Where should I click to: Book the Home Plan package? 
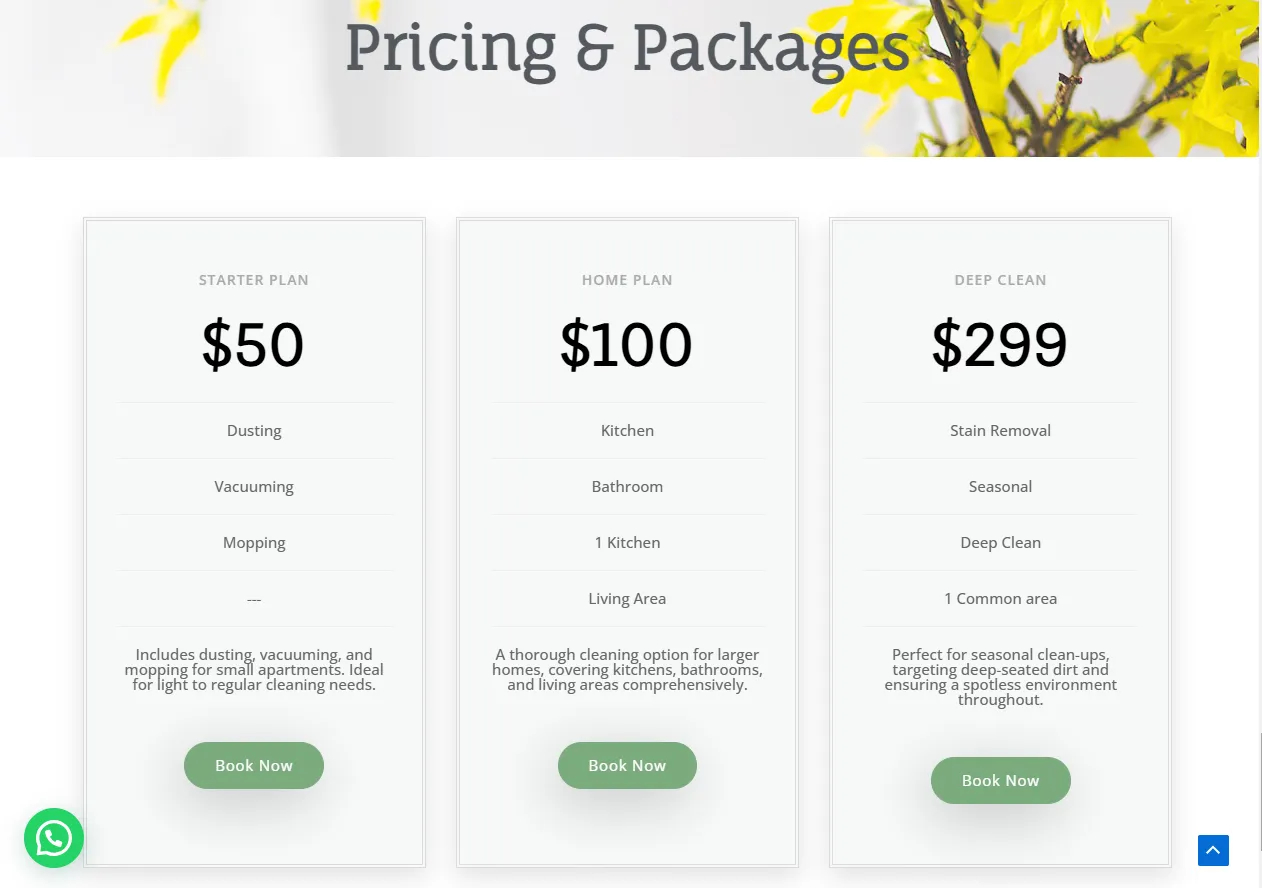[627, 765]
